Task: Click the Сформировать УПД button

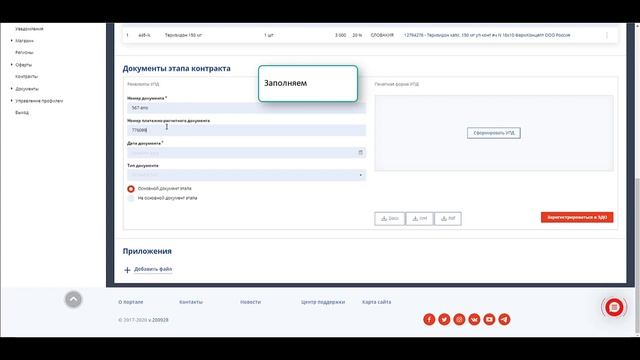Action: point(494,133)
